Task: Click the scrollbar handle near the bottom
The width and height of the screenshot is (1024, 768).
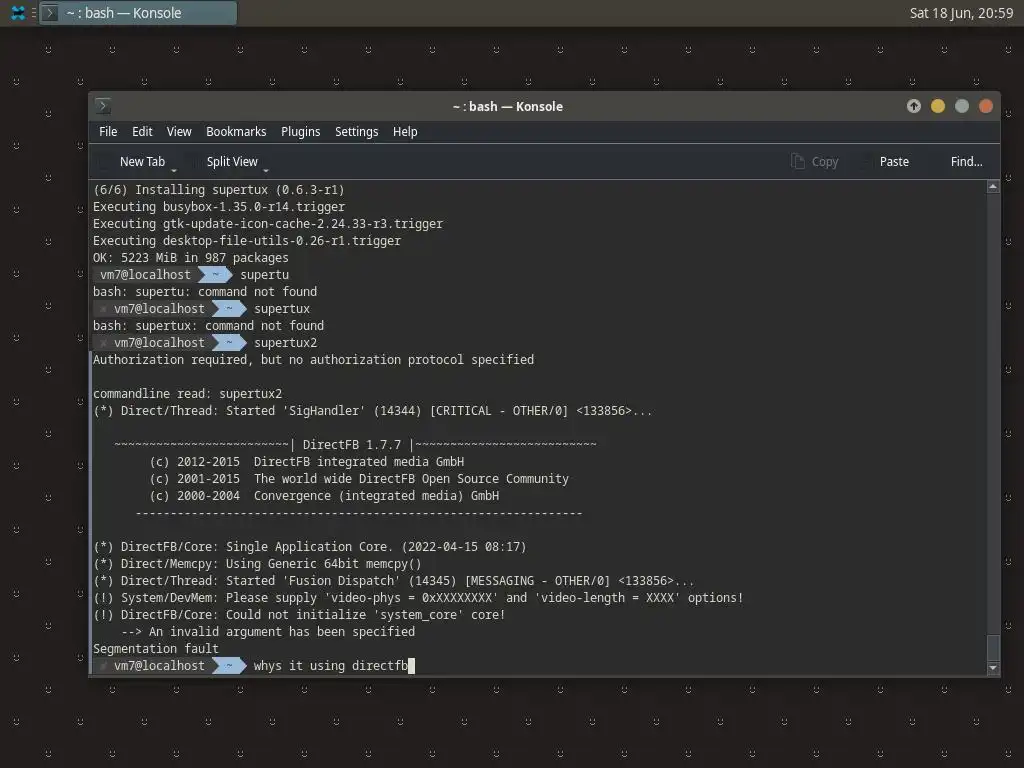Action: point(993,647)
